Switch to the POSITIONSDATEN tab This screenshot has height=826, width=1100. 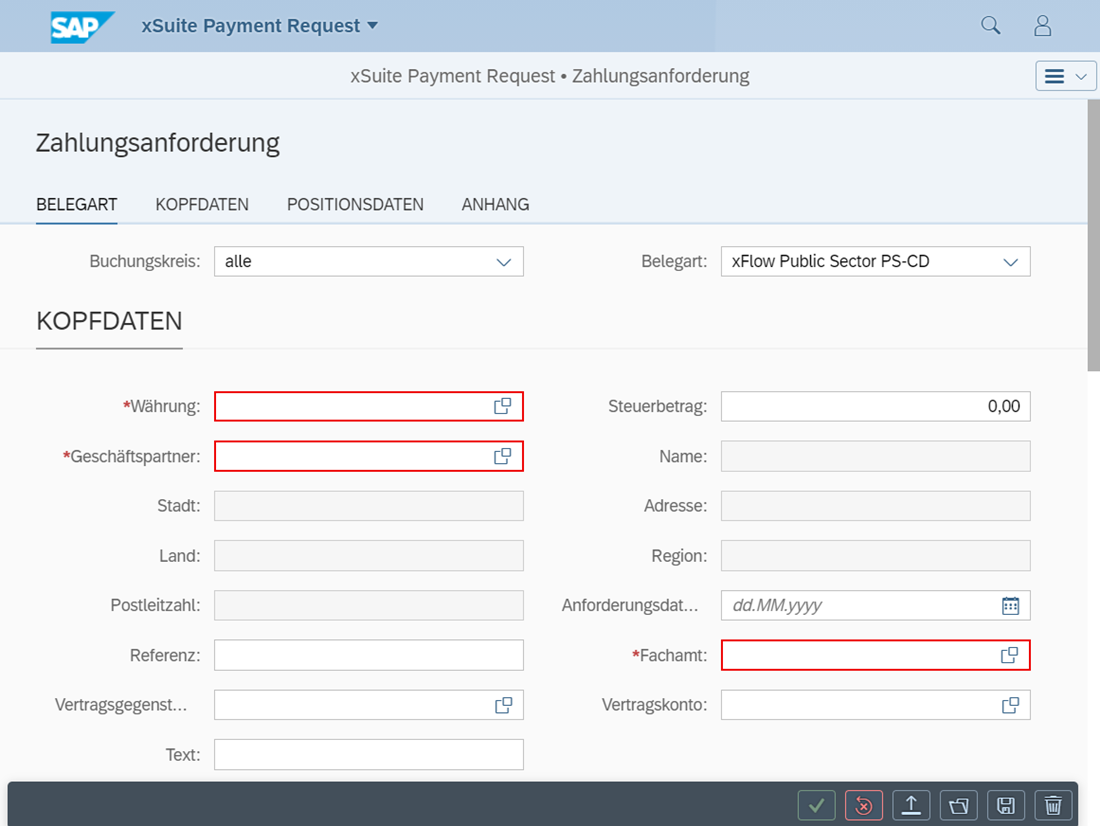click(355, 204)
